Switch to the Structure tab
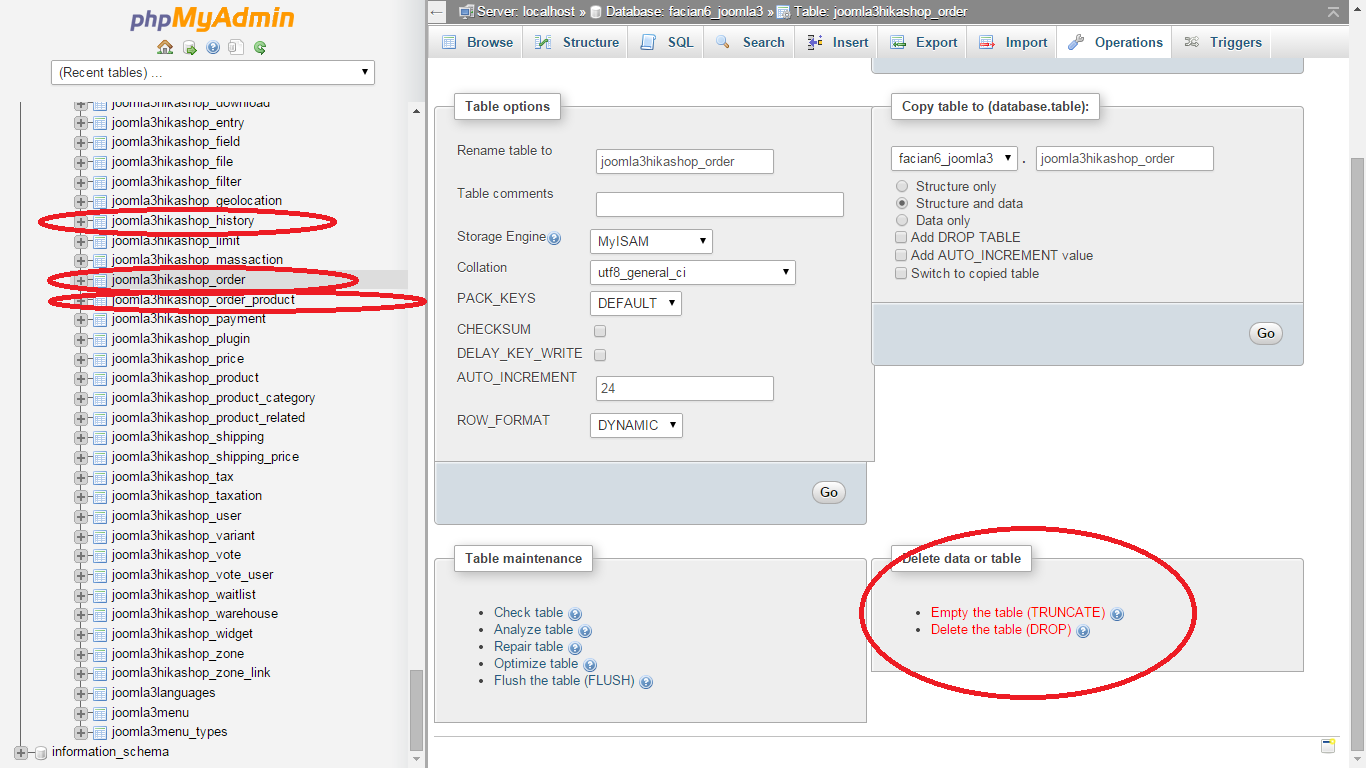The width and height of the screenshot is (1366, 768). click(576, 42)
